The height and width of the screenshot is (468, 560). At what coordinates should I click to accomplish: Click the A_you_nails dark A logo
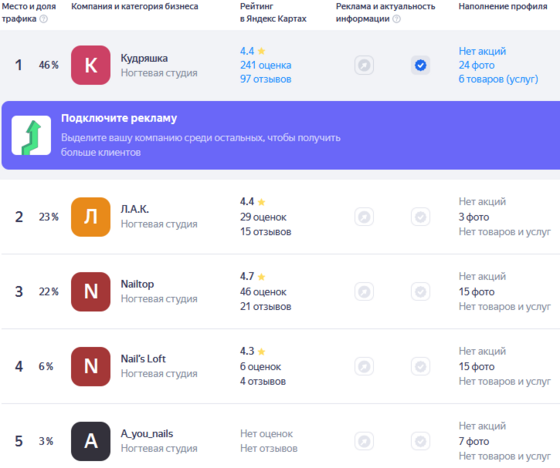tap(91, 441)
